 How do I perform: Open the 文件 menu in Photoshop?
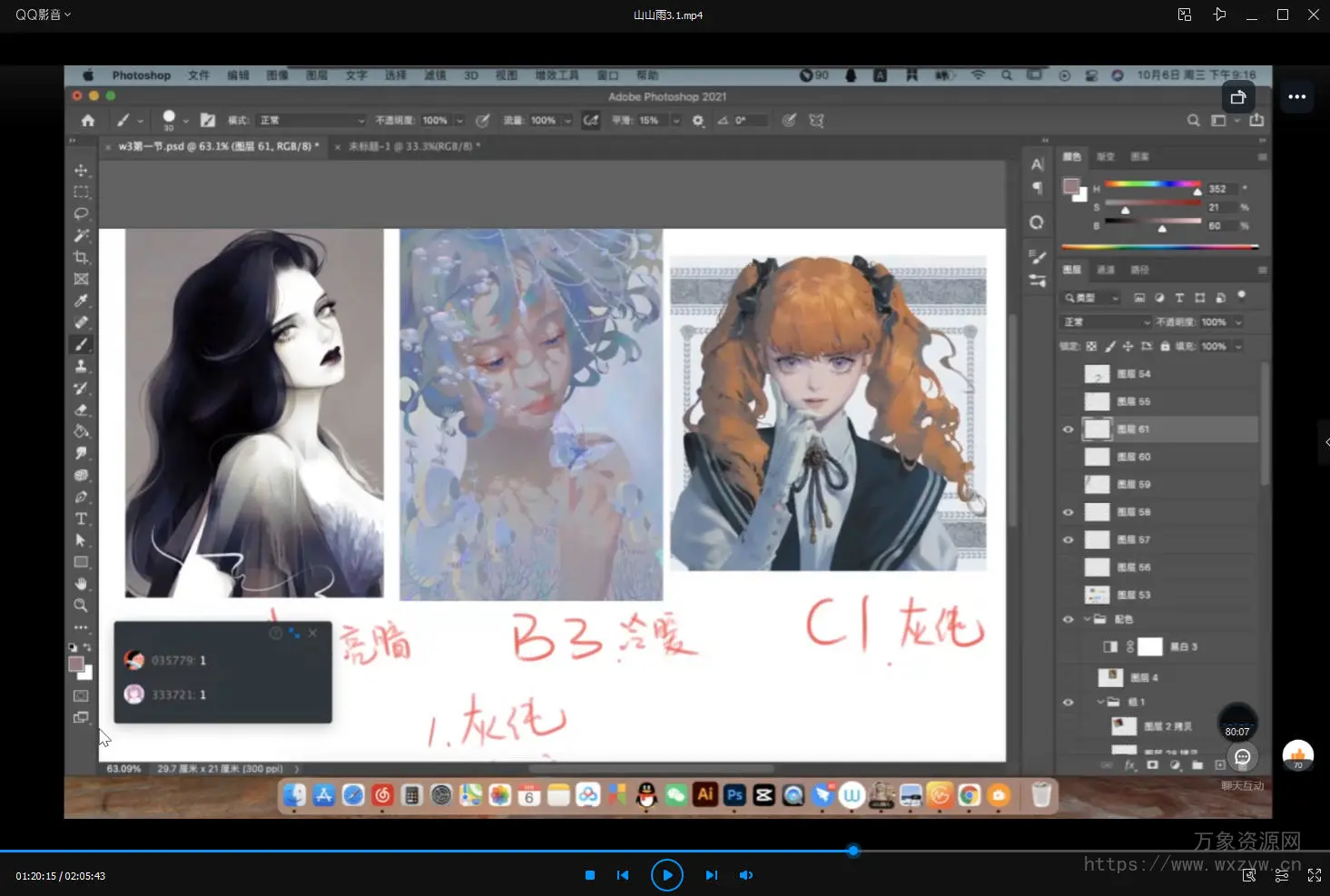(198, 75)
